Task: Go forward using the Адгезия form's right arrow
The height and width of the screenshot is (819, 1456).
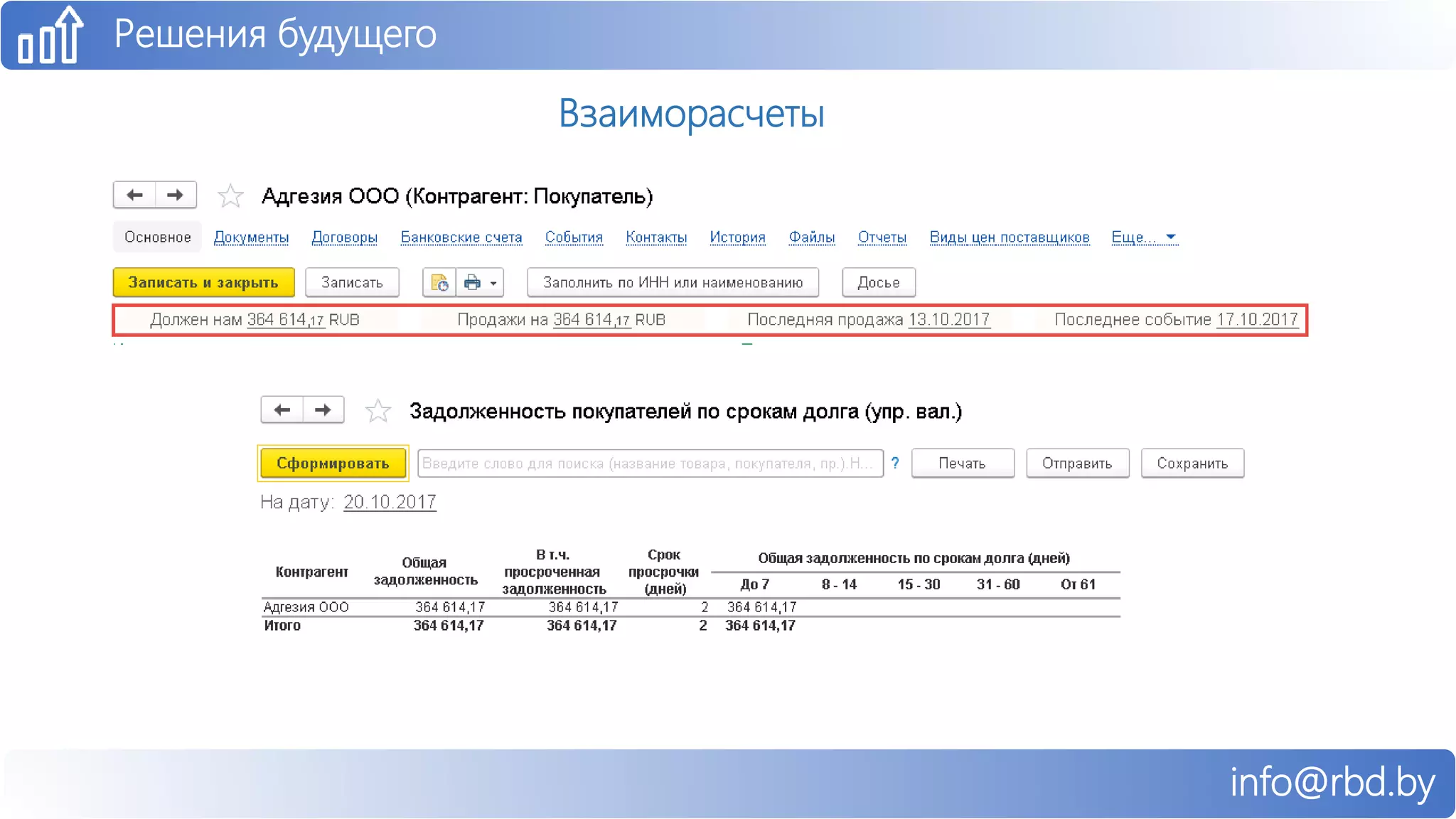Action: click(x=175, y=195)
